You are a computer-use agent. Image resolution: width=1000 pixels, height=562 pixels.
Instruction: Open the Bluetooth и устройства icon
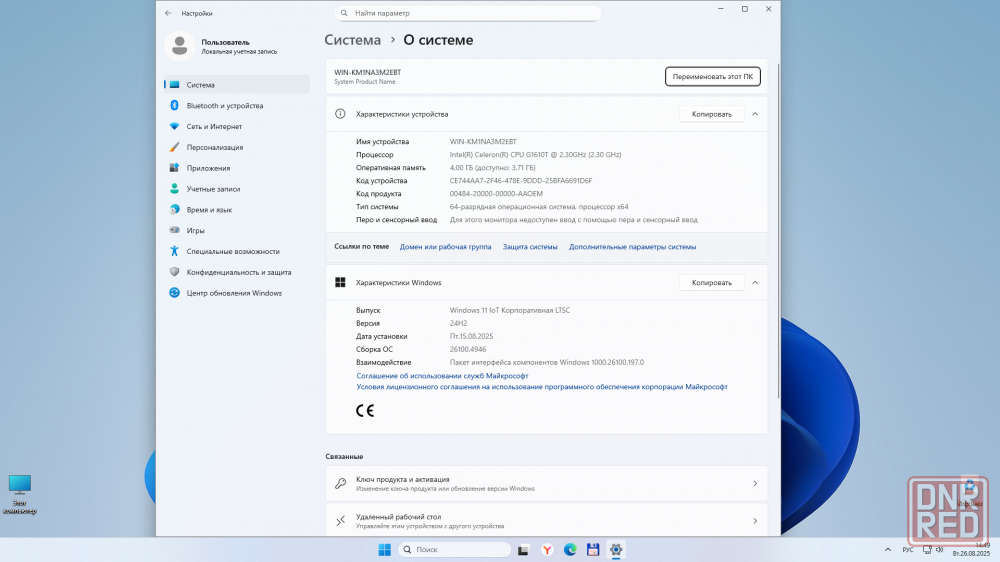pyautogui.click(x=174, y=105)
